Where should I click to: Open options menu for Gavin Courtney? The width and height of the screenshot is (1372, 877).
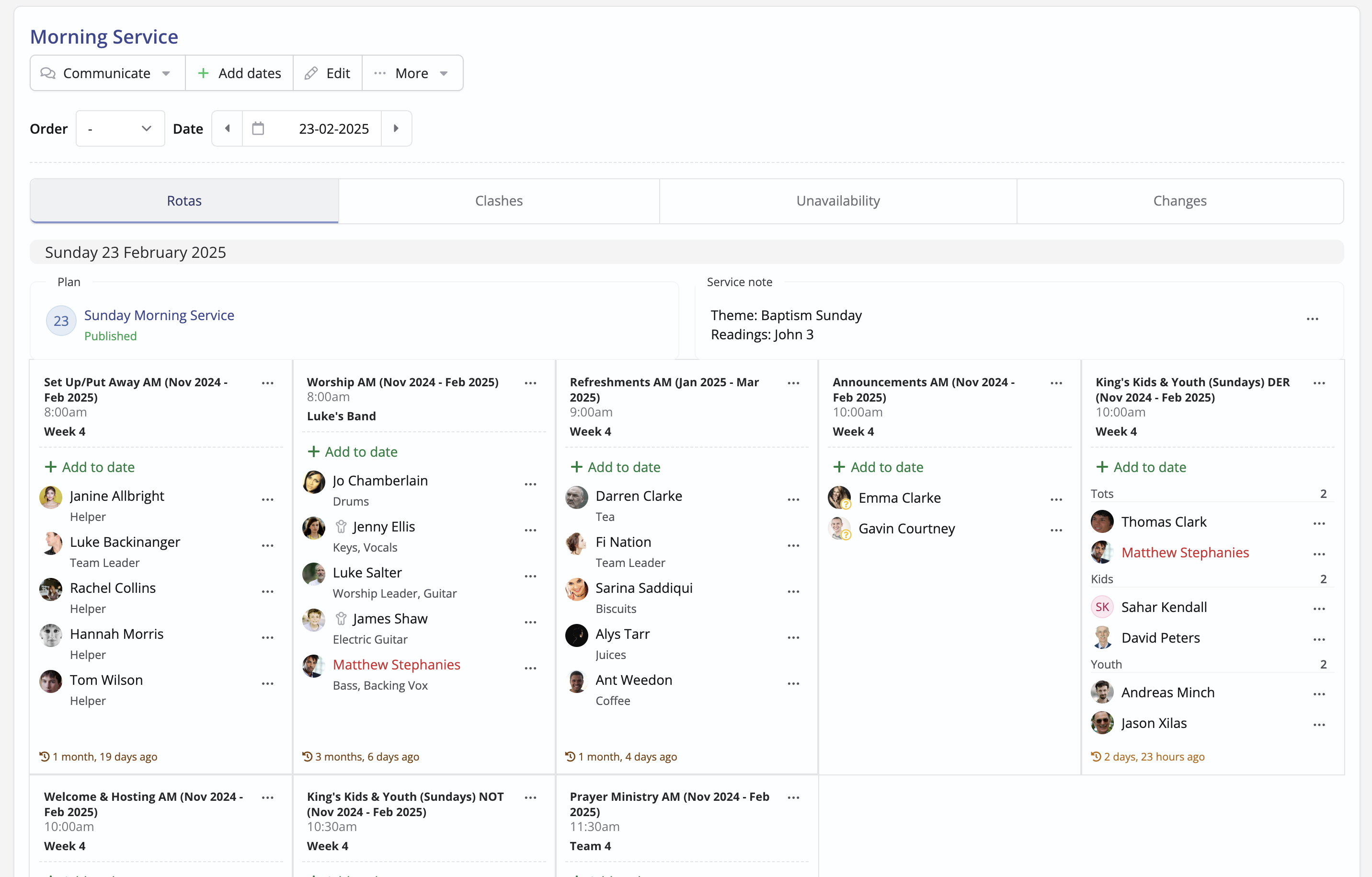(x=1056, y=530)
